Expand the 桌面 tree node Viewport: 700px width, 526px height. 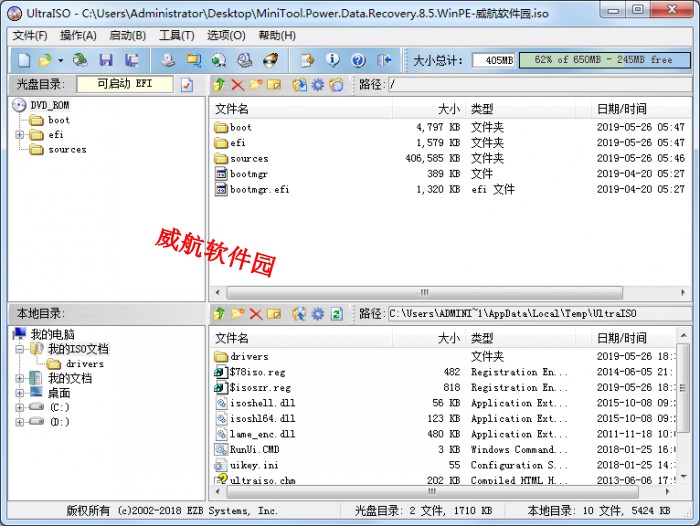pyautogui.click(x=20, y=393)
